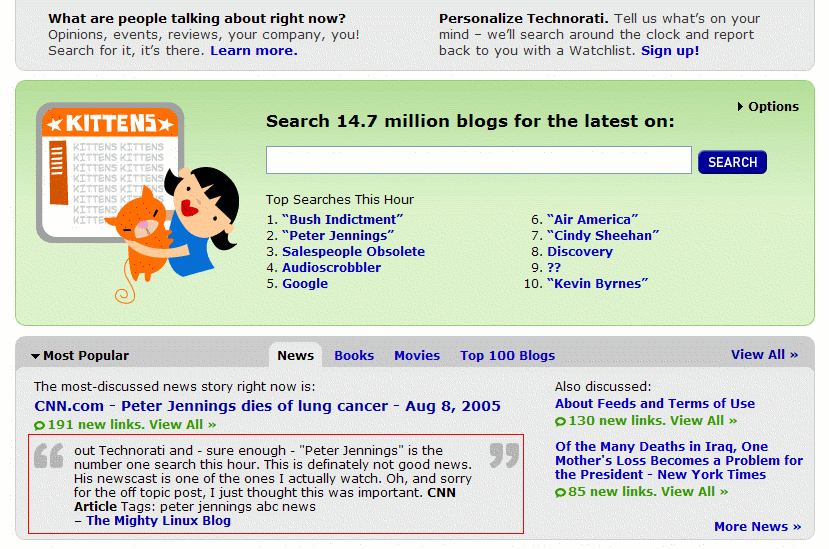Click the green bubble icon beside 85 new links

560,492
